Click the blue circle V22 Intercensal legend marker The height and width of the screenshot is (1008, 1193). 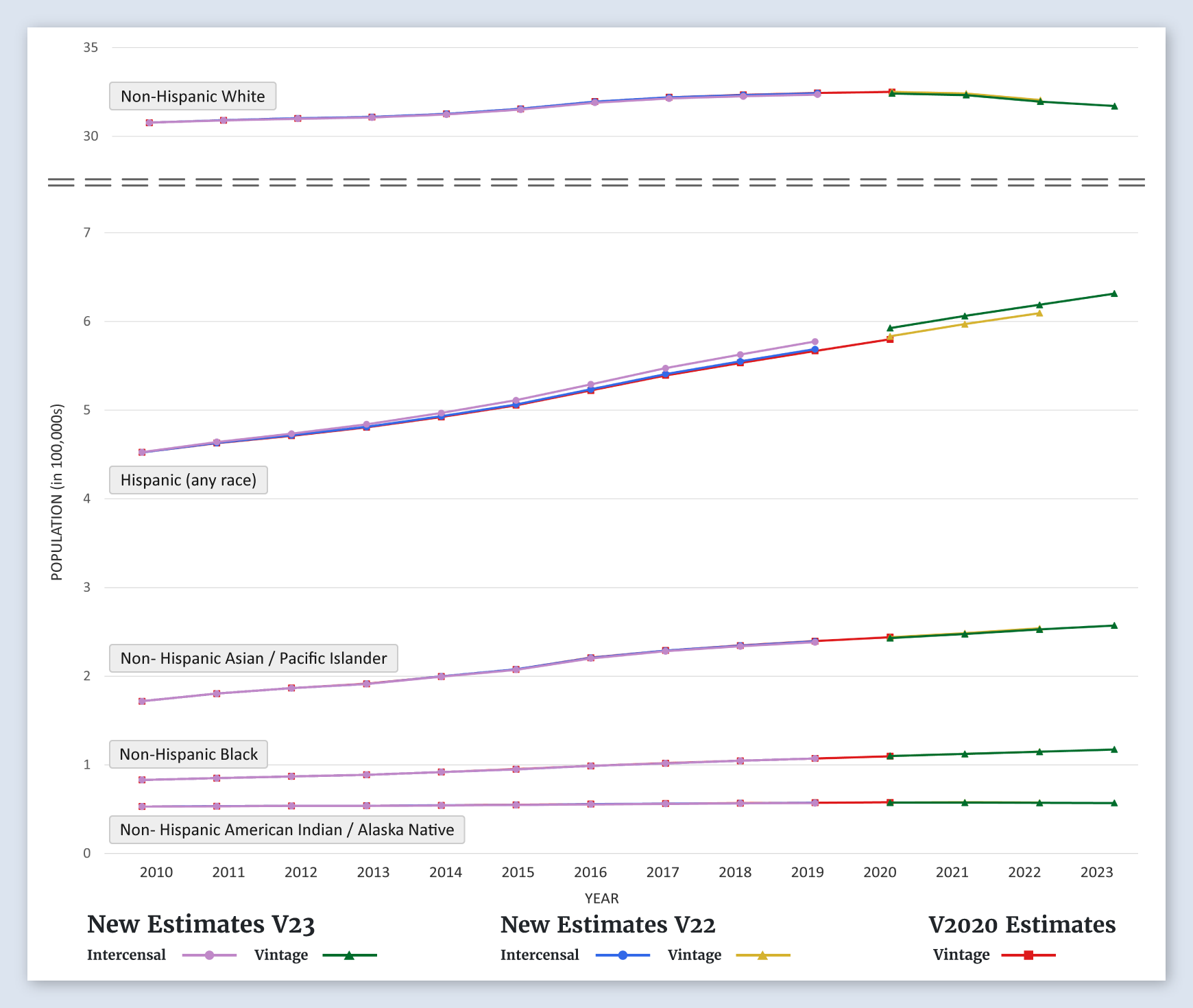coord(623,955)
